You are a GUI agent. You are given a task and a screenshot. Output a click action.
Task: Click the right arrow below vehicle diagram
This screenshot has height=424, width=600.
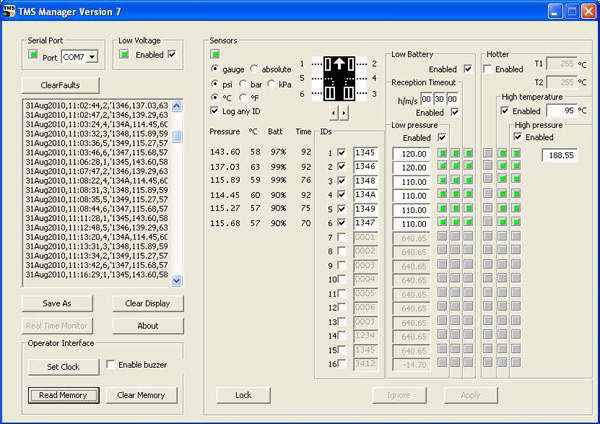pyautogui.click(x=344, y=113)
